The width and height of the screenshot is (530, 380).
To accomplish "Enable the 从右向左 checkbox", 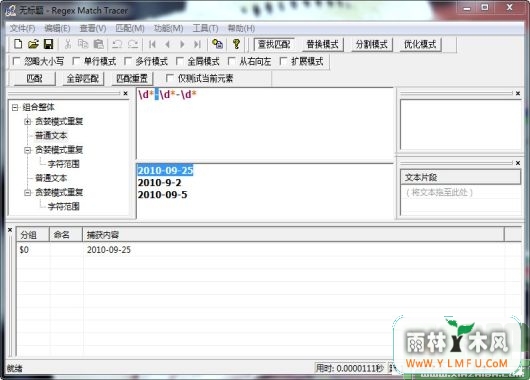I will [232, 61].
